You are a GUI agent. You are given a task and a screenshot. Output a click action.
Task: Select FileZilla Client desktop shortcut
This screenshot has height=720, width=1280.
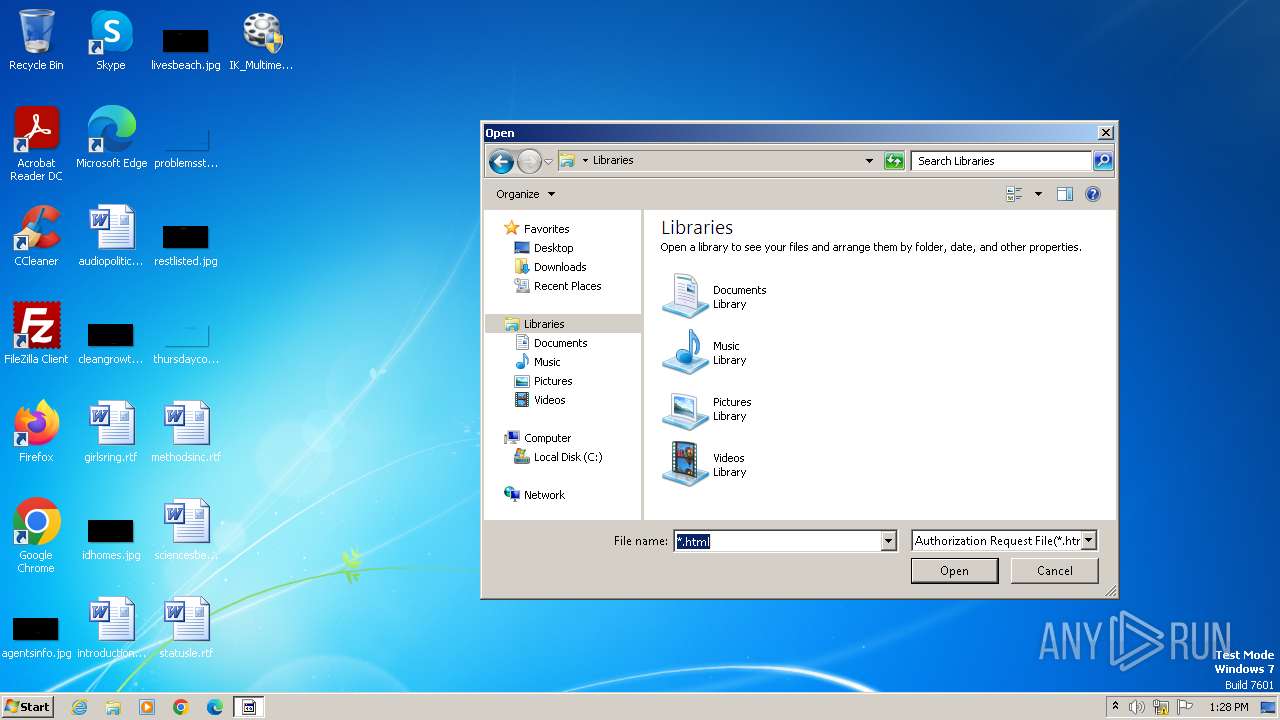[x=36, y=334]
